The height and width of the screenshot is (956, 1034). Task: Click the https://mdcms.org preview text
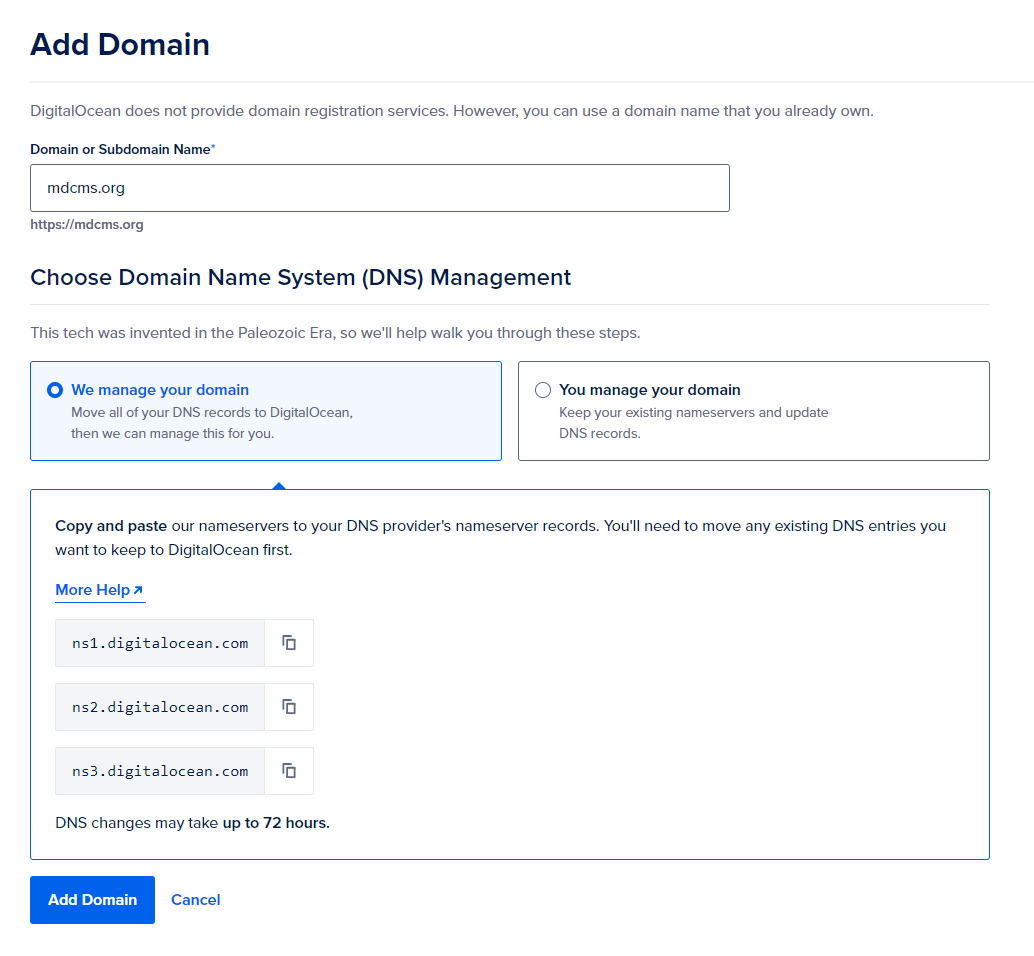tap(87, 224)
